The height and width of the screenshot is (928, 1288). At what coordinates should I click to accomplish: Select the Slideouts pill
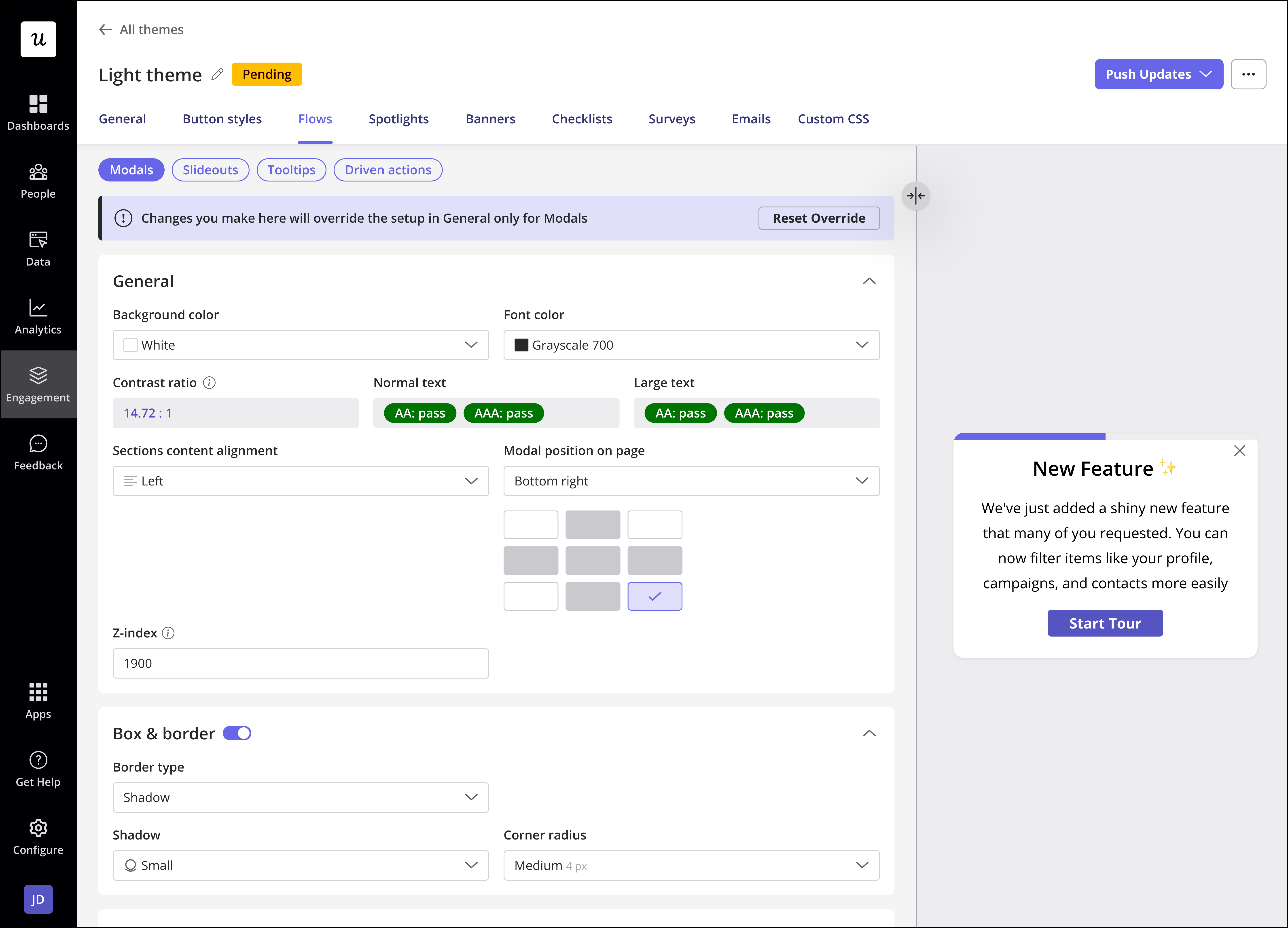(x=210, y=170)
